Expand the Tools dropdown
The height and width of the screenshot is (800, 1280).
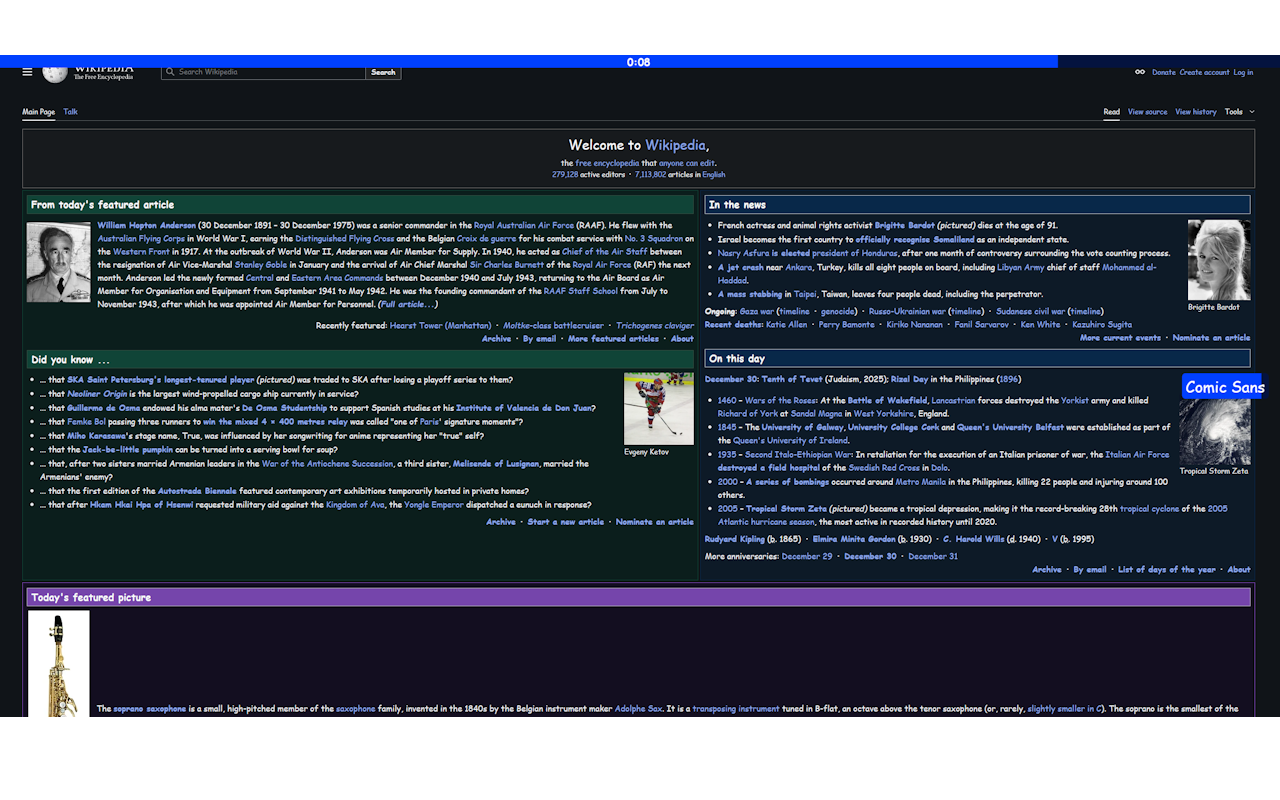[x=1239, y=112]
